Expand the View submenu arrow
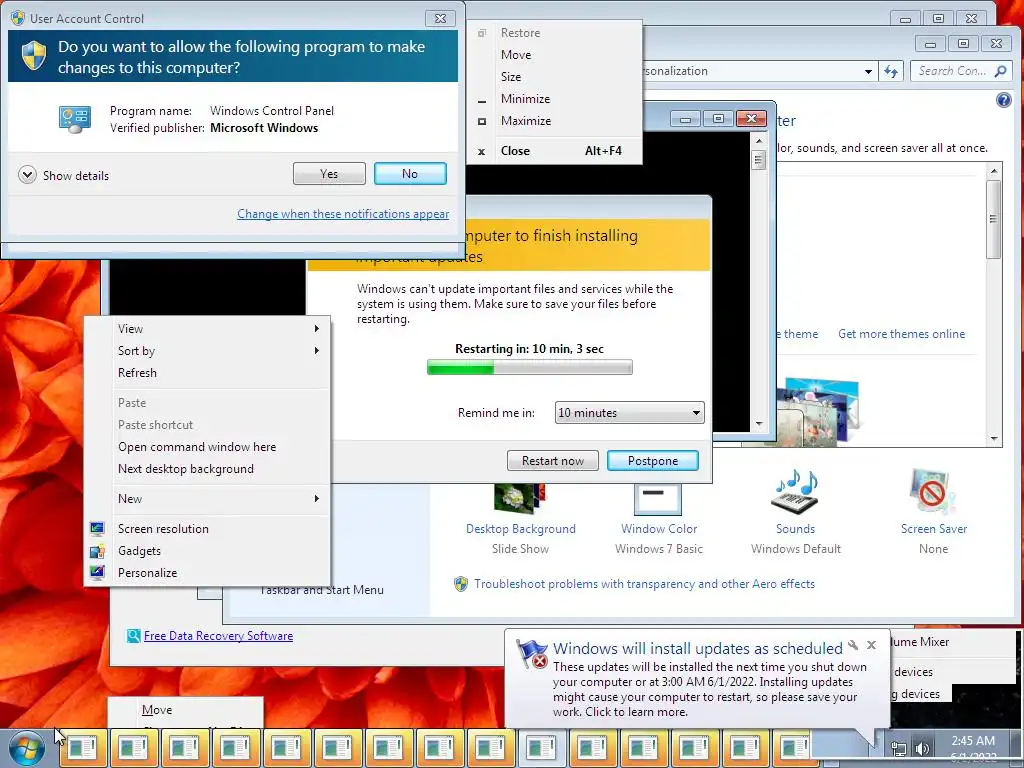The height and width of the screenshot is (768, 1024). (317, 328)
